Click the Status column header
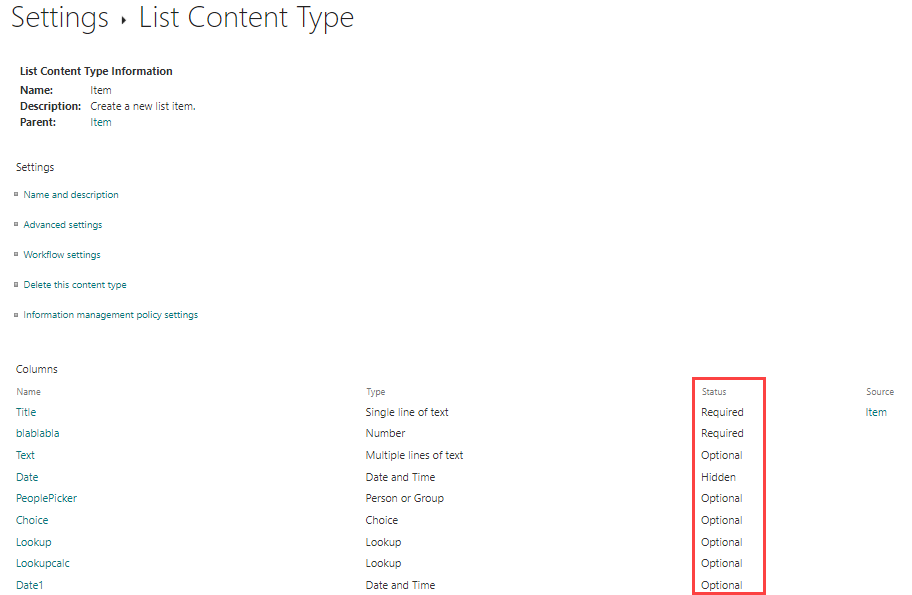 click(x=714, y=392)
